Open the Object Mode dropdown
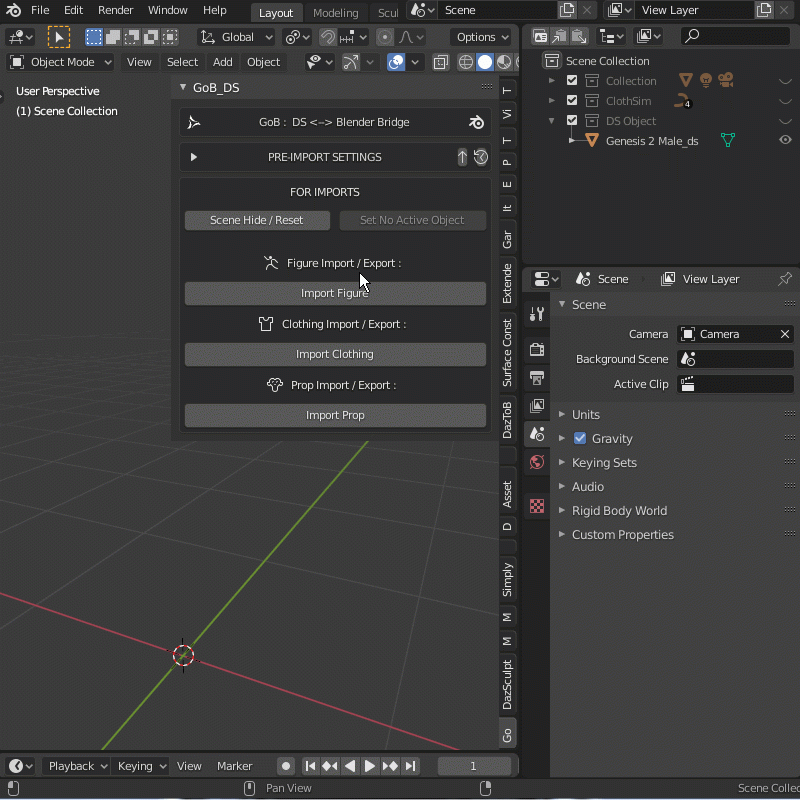The width and height of the screenshot is (800, 800). click(x=60, y=62)
